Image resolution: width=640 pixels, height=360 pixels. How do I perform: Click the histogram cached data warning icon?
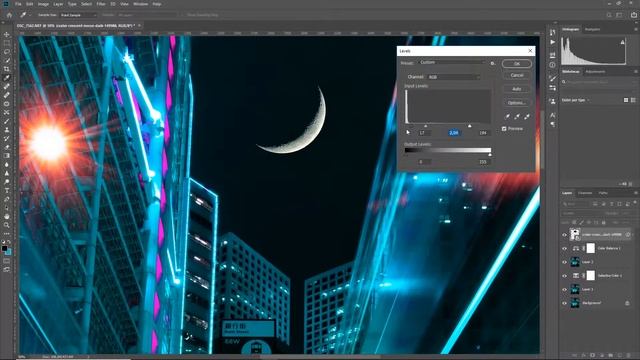pos(622,42)
